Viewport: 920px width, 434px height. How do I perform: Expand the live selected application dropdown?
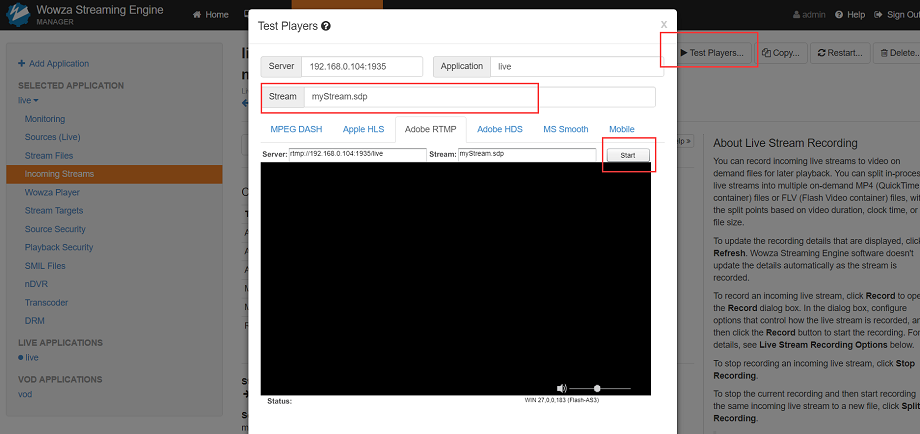coord(28,100)
